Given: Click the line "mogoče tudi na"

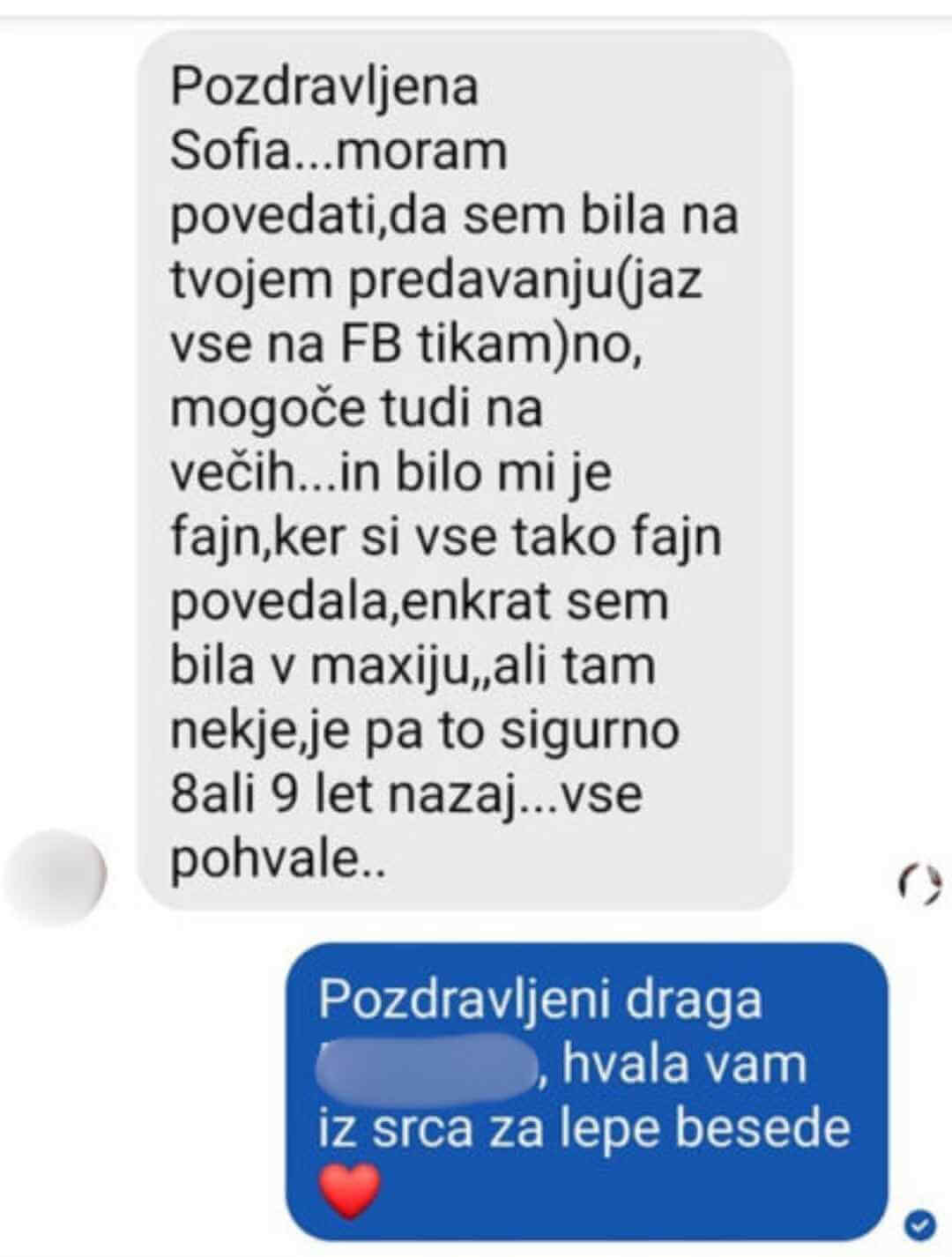Looking at the screenshot, I should click(355, 411).
